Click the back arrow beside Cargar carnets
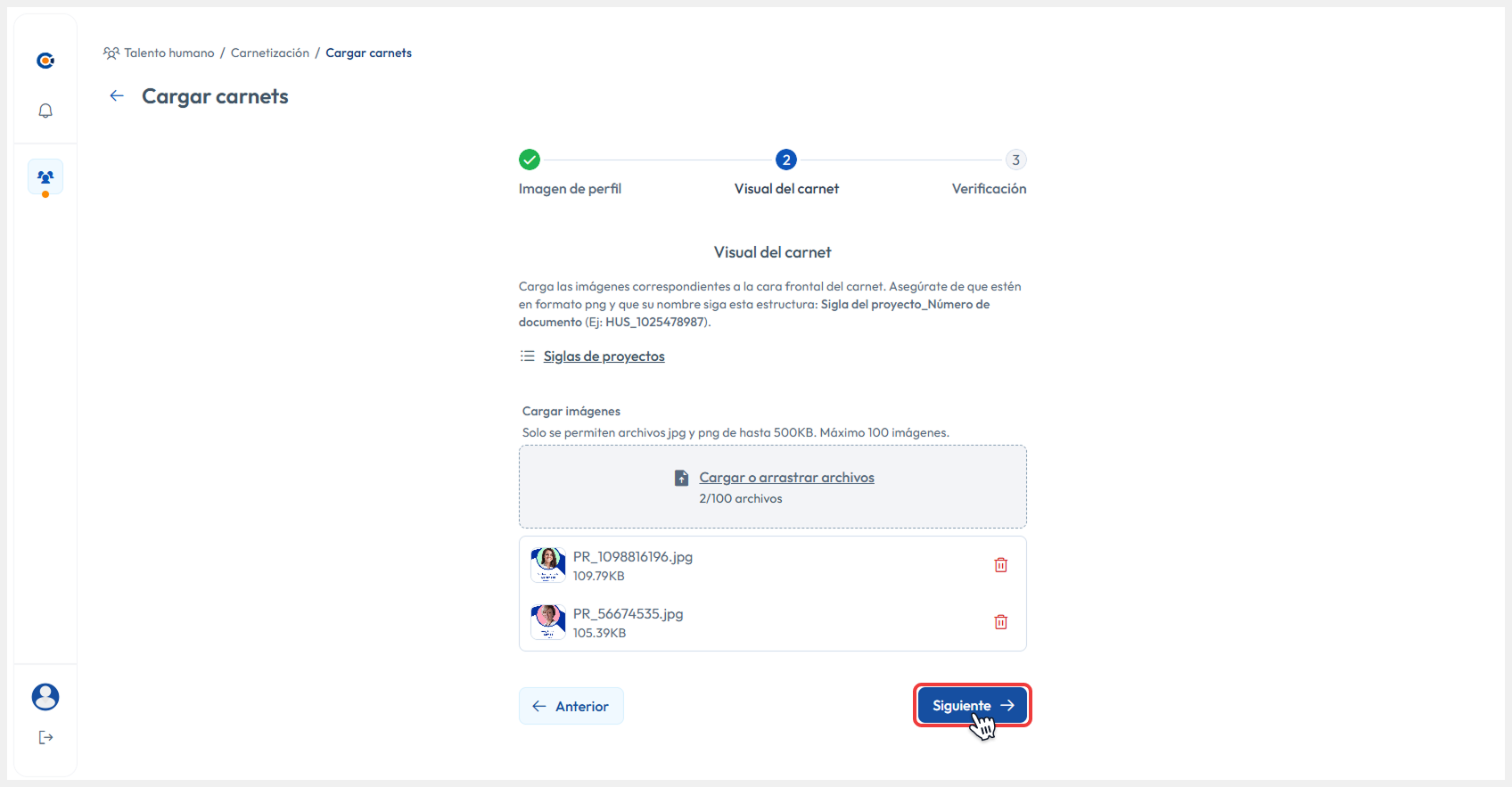This screenshot has height=787, width=1512. click(117, 96)
